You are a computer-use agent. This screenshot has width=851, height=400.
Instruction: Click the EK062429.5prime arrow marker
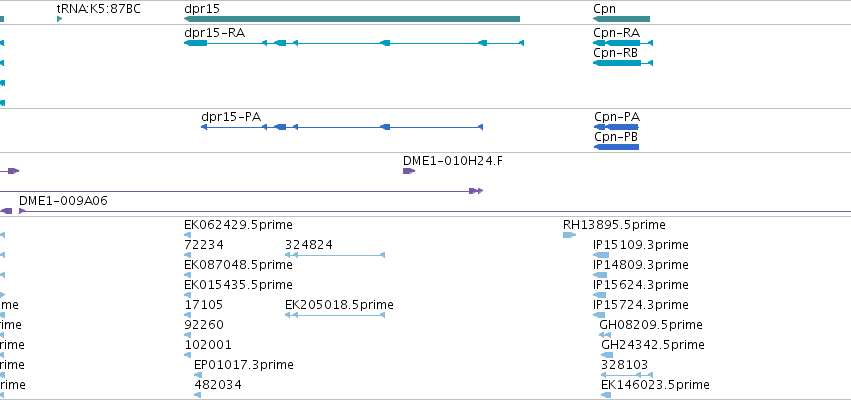[187, 235]
